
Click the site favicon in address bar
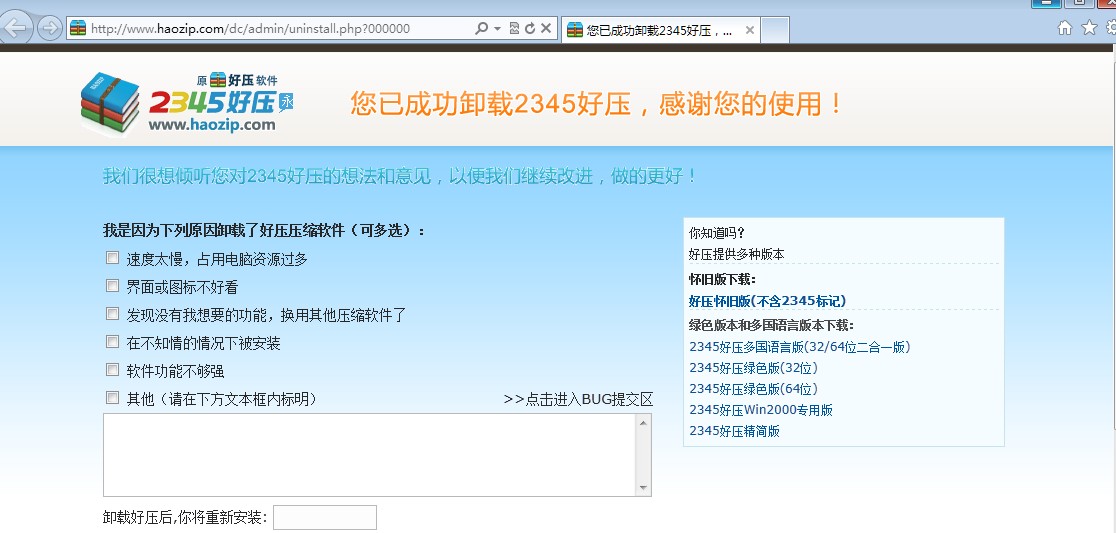coord(78,28)
